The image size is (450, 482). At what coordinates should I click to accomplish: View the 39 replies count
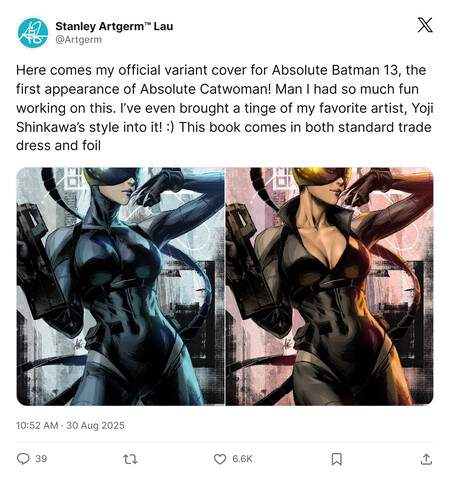click(41, 459)
